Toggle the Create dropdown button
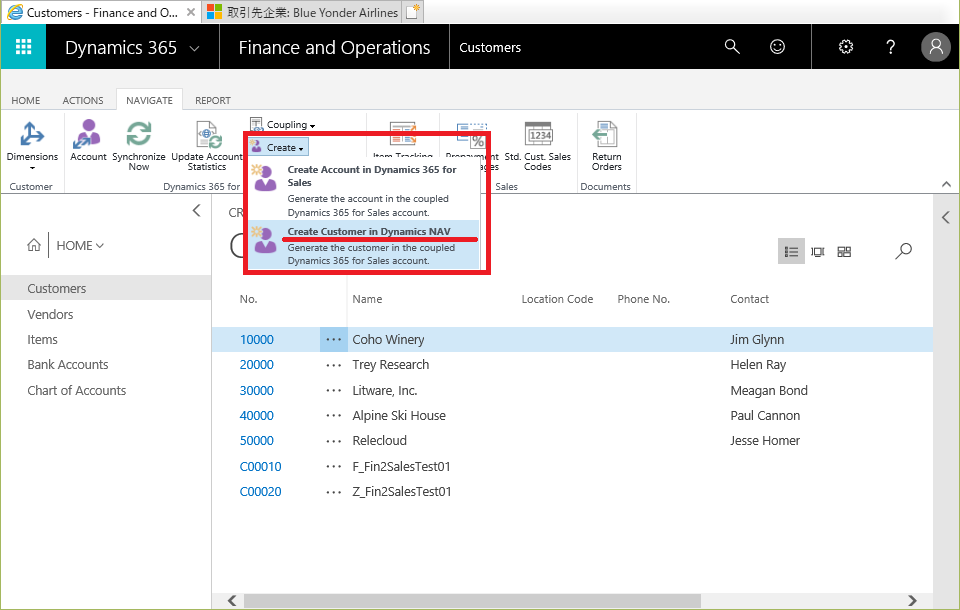 click(x=277, y=147)
